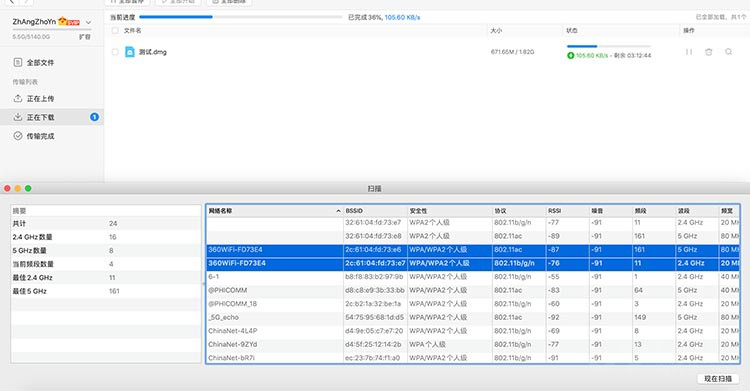Close the 扫描 window
The height and width of the screenshot is (391, 750).
click(7, 189)
